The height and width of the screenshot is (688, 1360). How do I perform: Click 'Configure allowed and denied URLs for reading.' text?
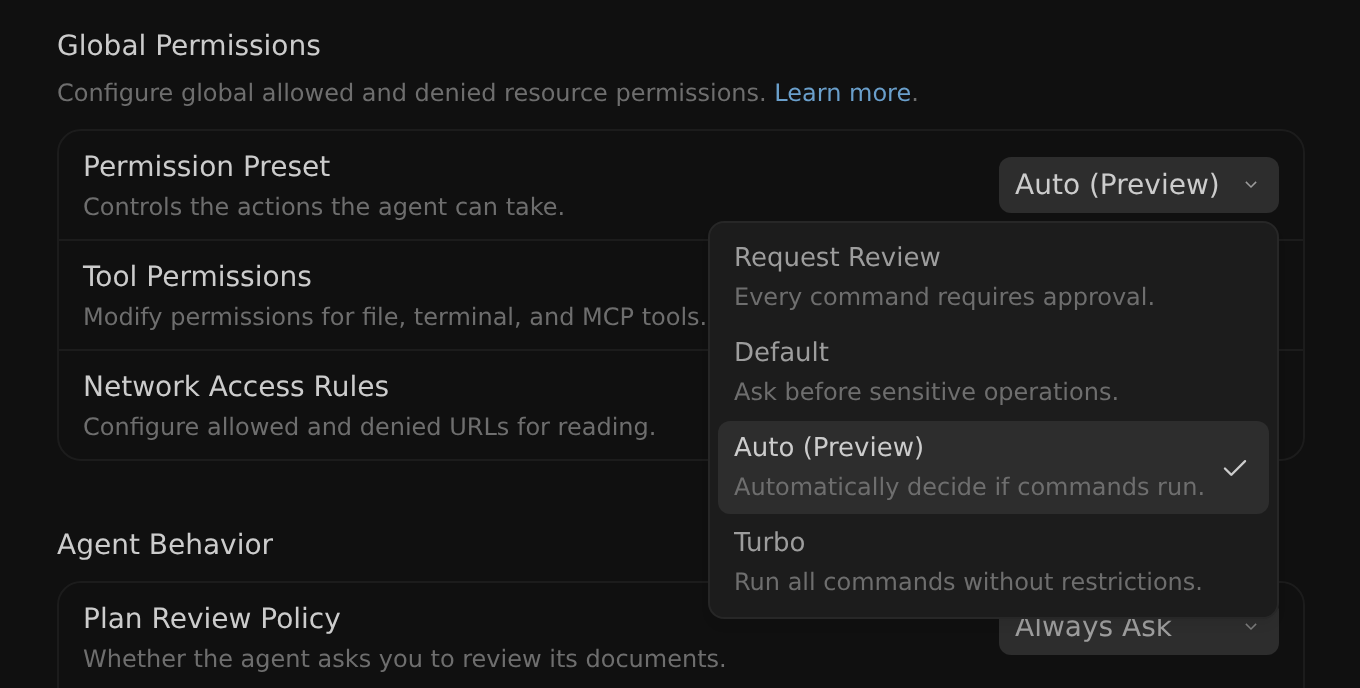pyautogui.click(x=369, y=427)
